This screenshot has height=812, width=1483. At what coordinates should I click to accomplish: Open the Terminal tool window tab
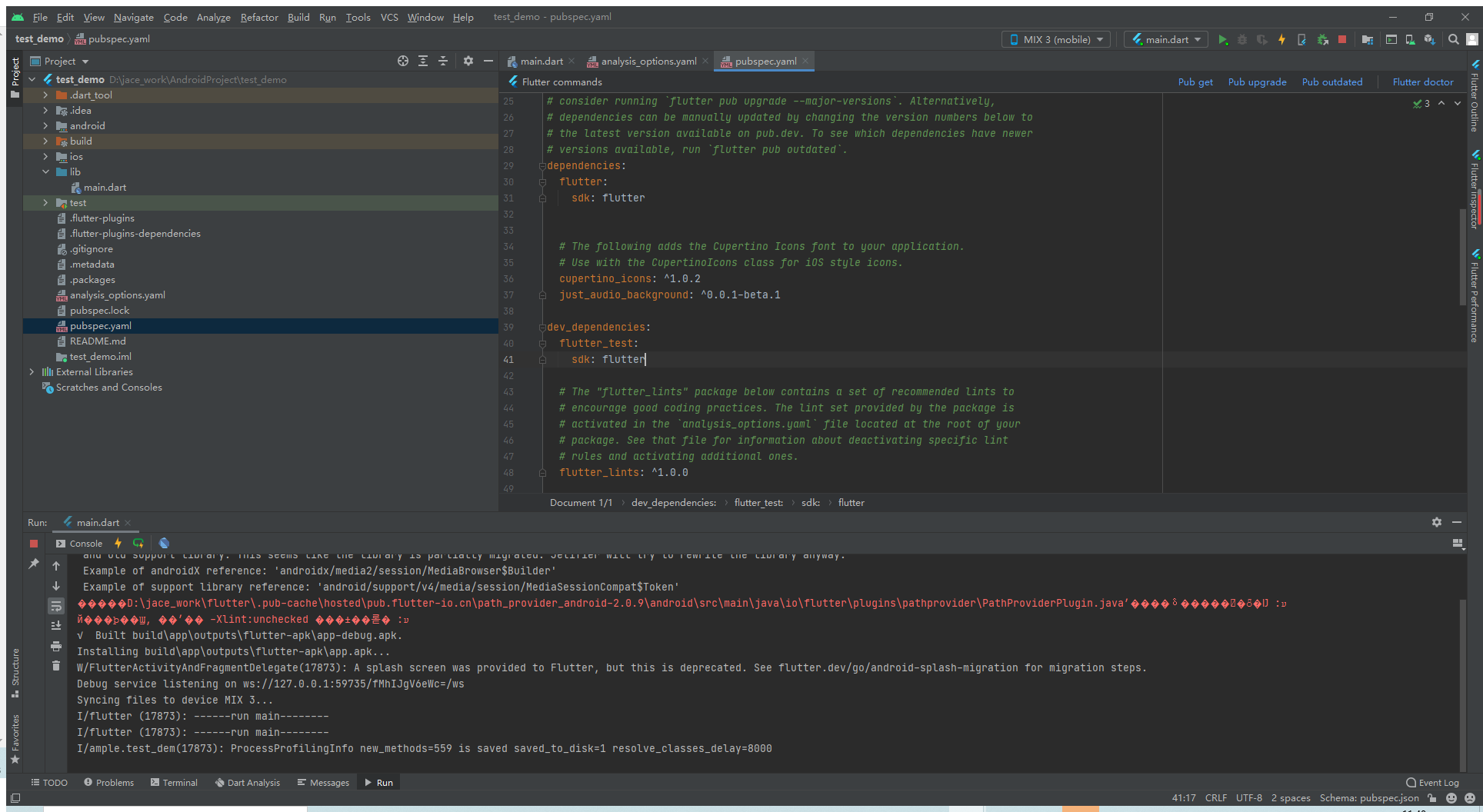(x=174, y=782)
